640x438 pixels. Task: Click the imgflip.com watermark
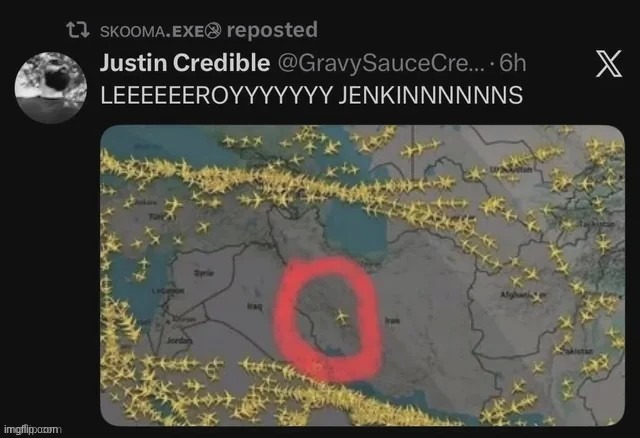[x=33, y=429]
